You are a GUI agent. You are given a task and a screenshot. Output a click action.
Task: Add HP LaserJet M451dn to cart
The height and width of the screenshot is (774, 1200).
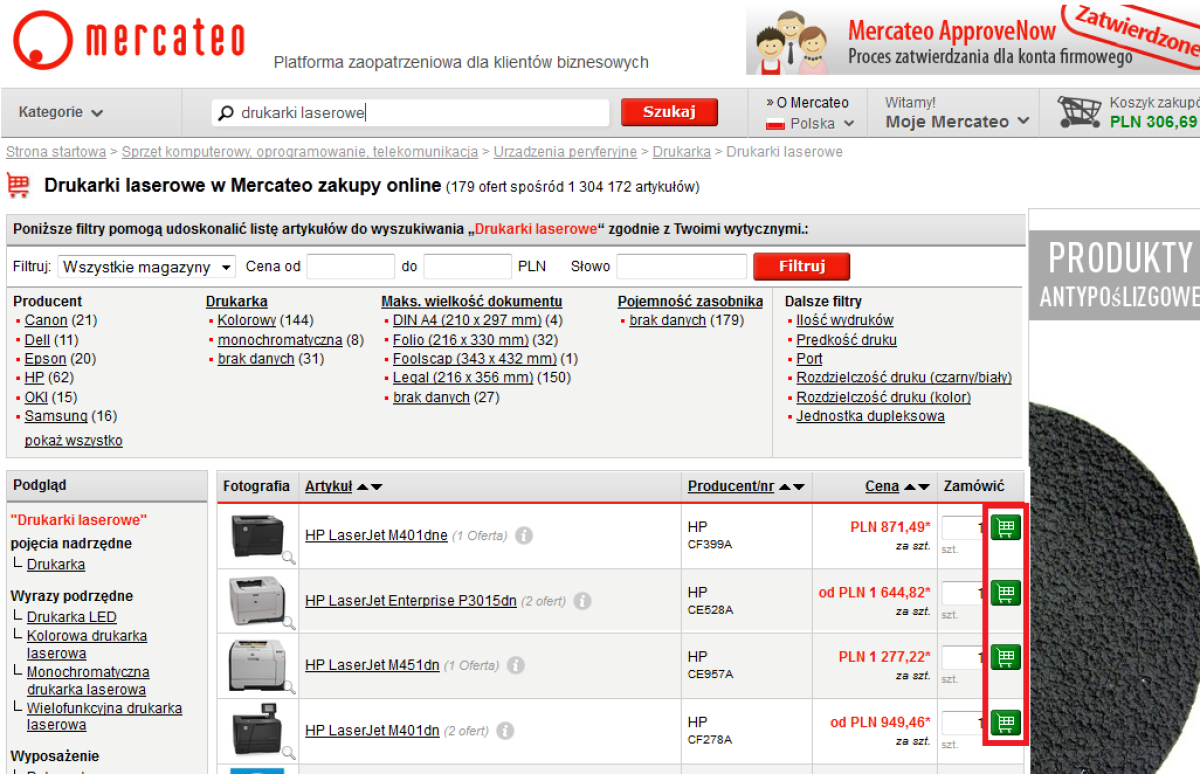(1006, 657)
